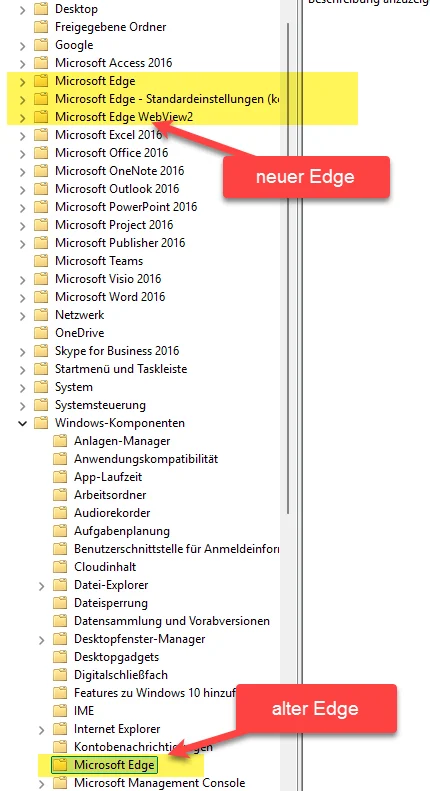
Task: Select the Microsoft Office 2016 label
Action: point(112,153)
